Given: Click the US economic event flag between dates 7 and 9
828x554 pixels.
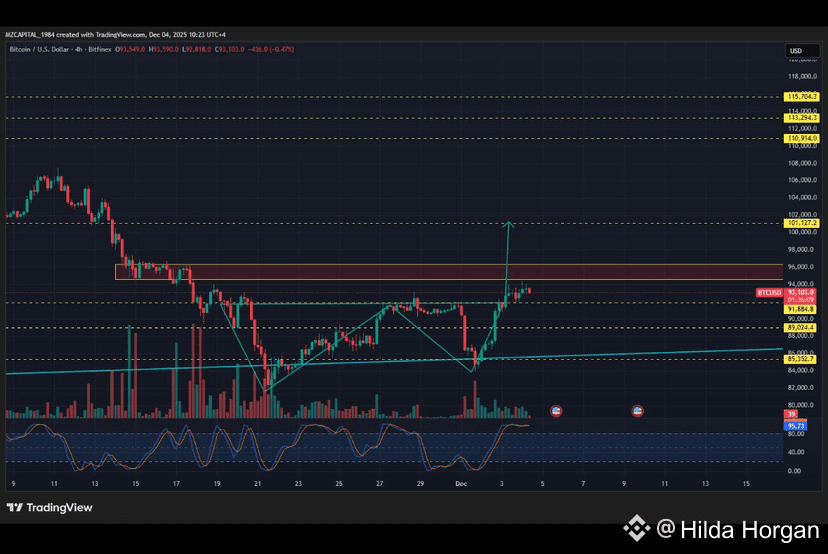Looking at the screenshot, I should (637, 411).
